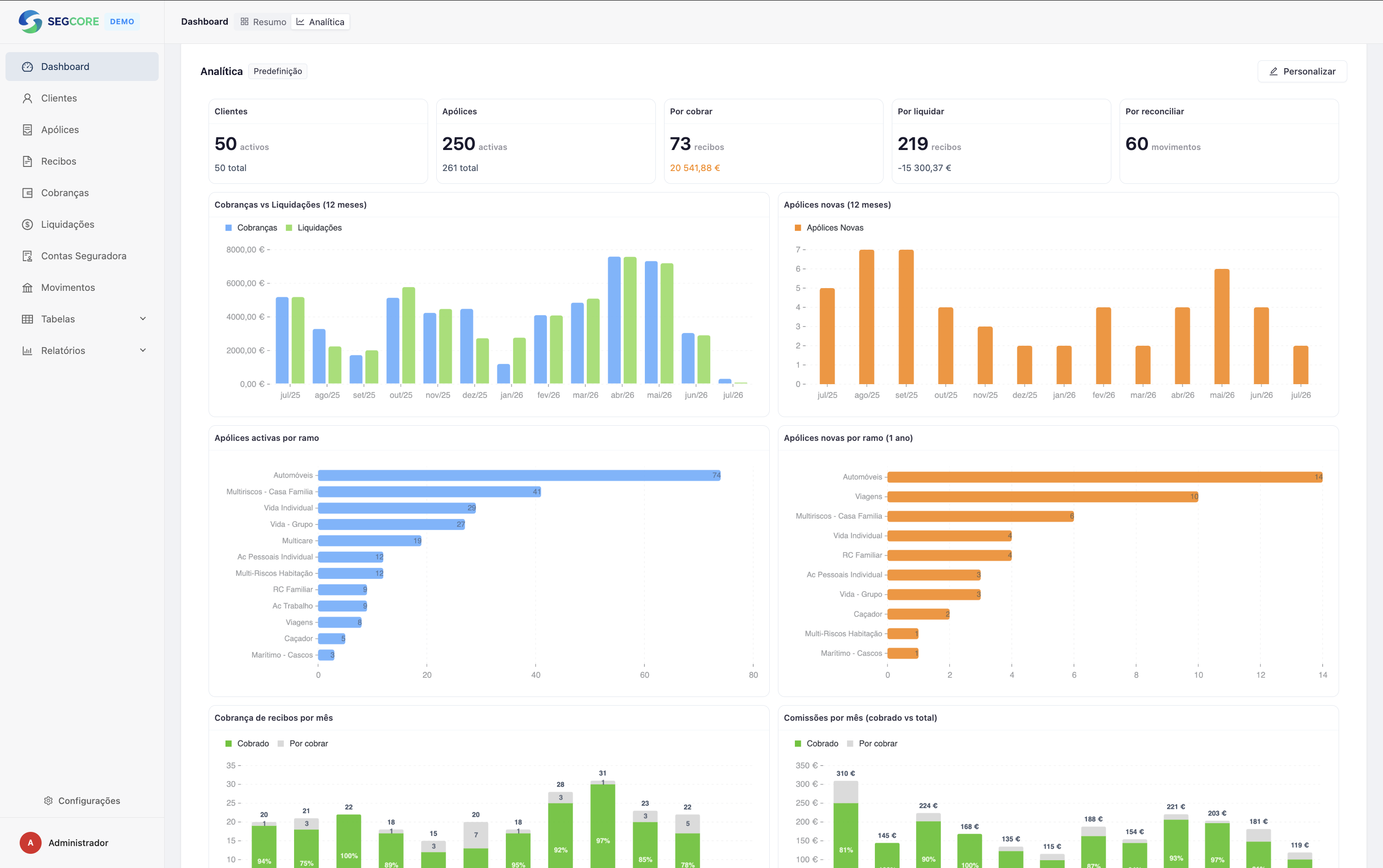Click the Automóveis bar with value 74

pyautogui.click(x=520, y=475)
